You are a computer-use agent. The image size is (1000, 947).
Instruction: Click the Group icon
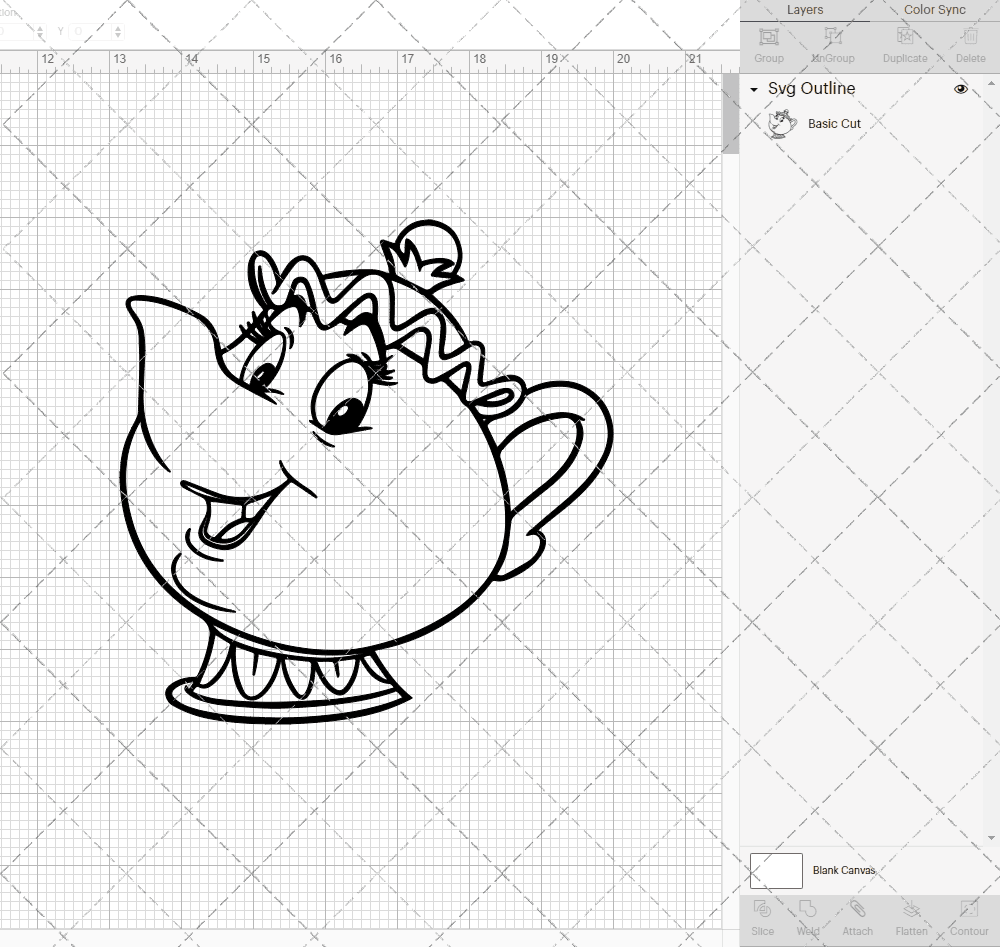[x=768, y=42]
